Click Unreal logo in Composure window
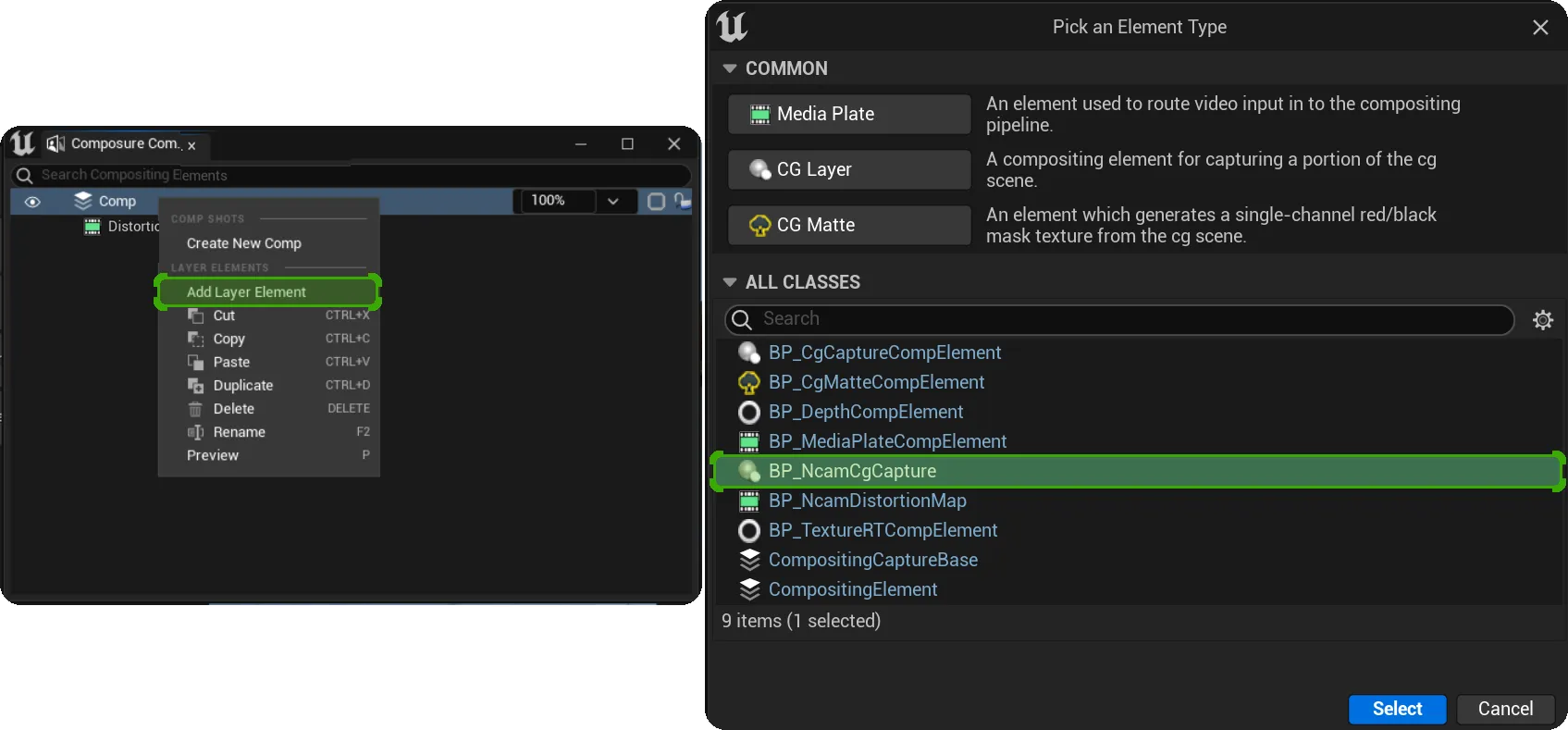This screenshot has width=1568, height=730. click(22, 143)
